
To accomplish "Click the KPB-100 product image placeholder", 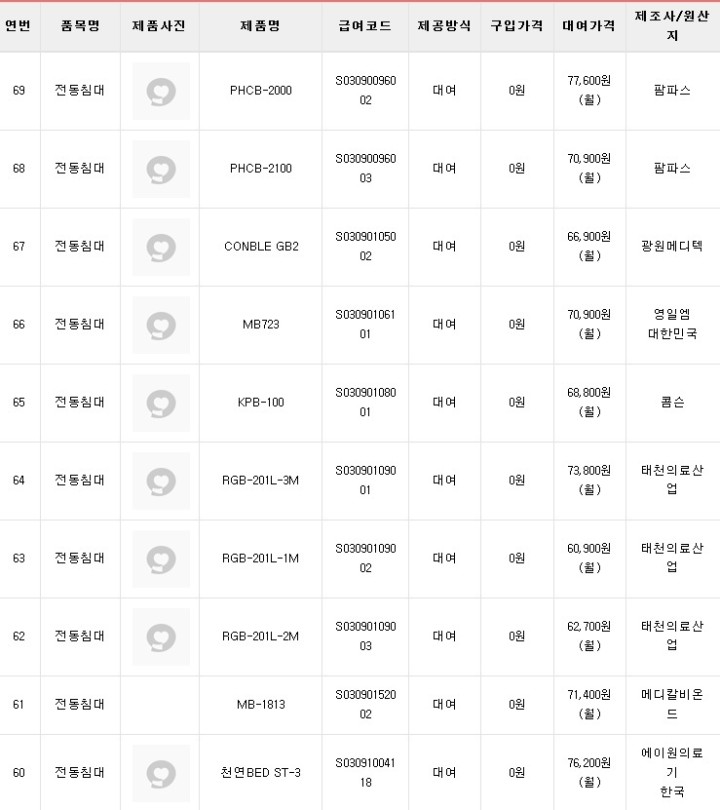I will coord(160,403).
